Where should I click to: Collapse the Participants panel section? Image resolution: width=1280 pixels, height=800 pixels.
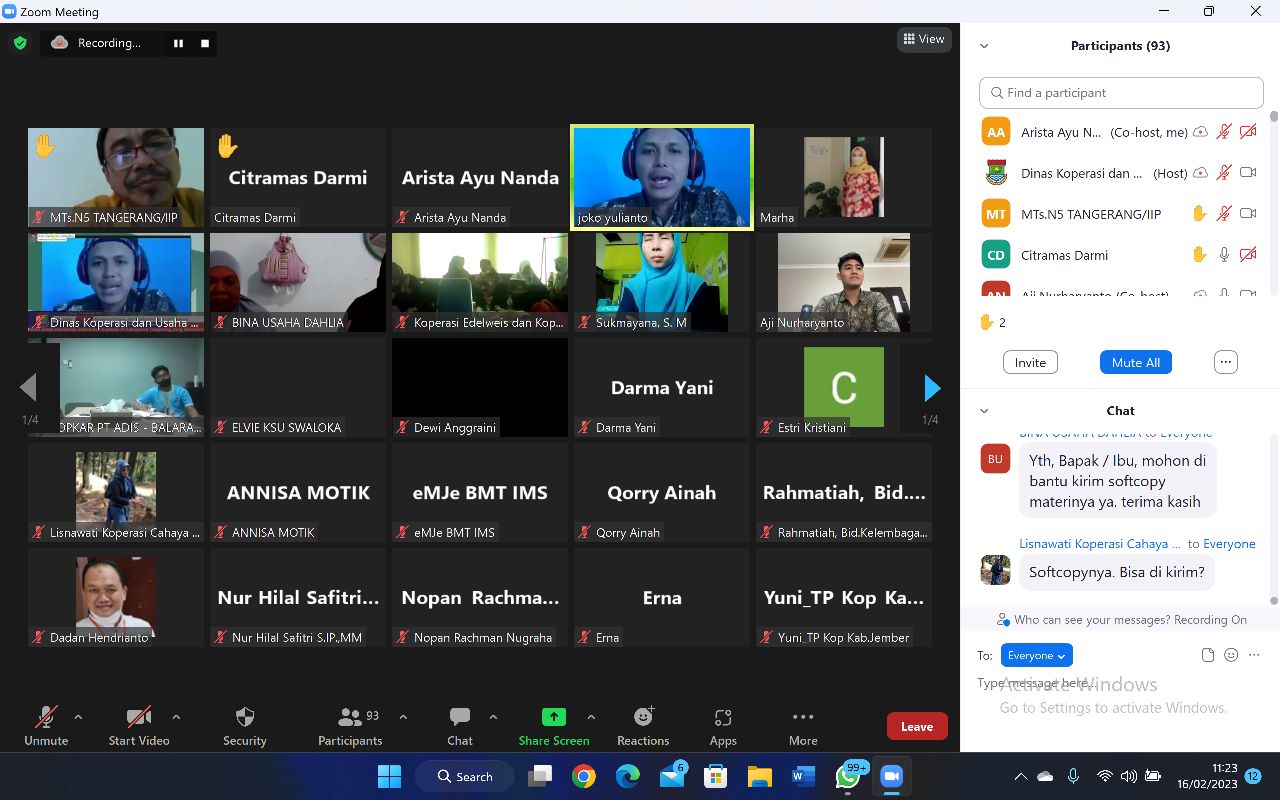click(984, 46)
